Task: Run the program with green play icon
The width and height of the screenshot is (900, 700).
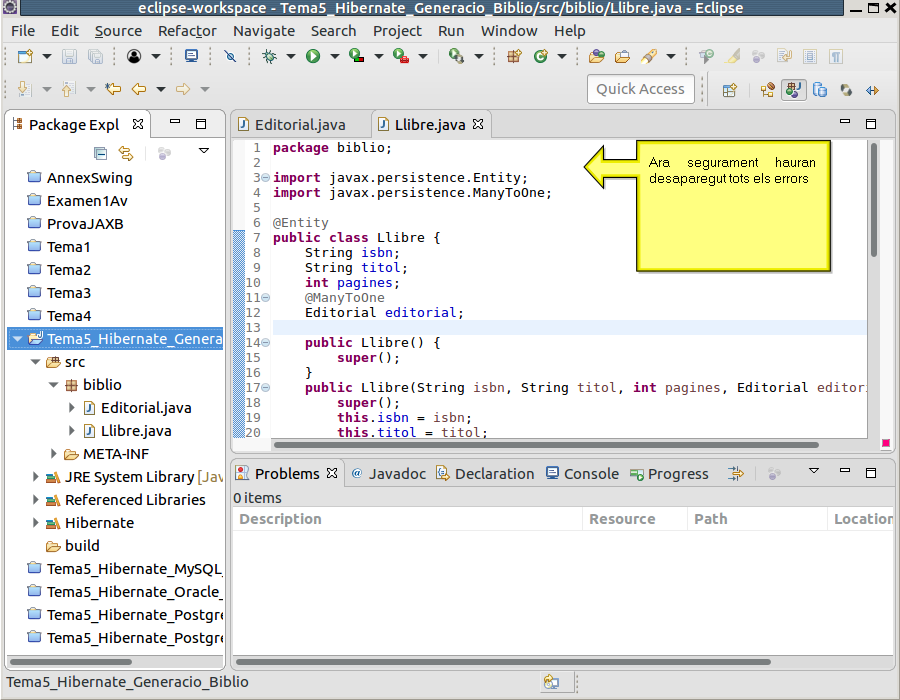Action: tap(313, 56)
